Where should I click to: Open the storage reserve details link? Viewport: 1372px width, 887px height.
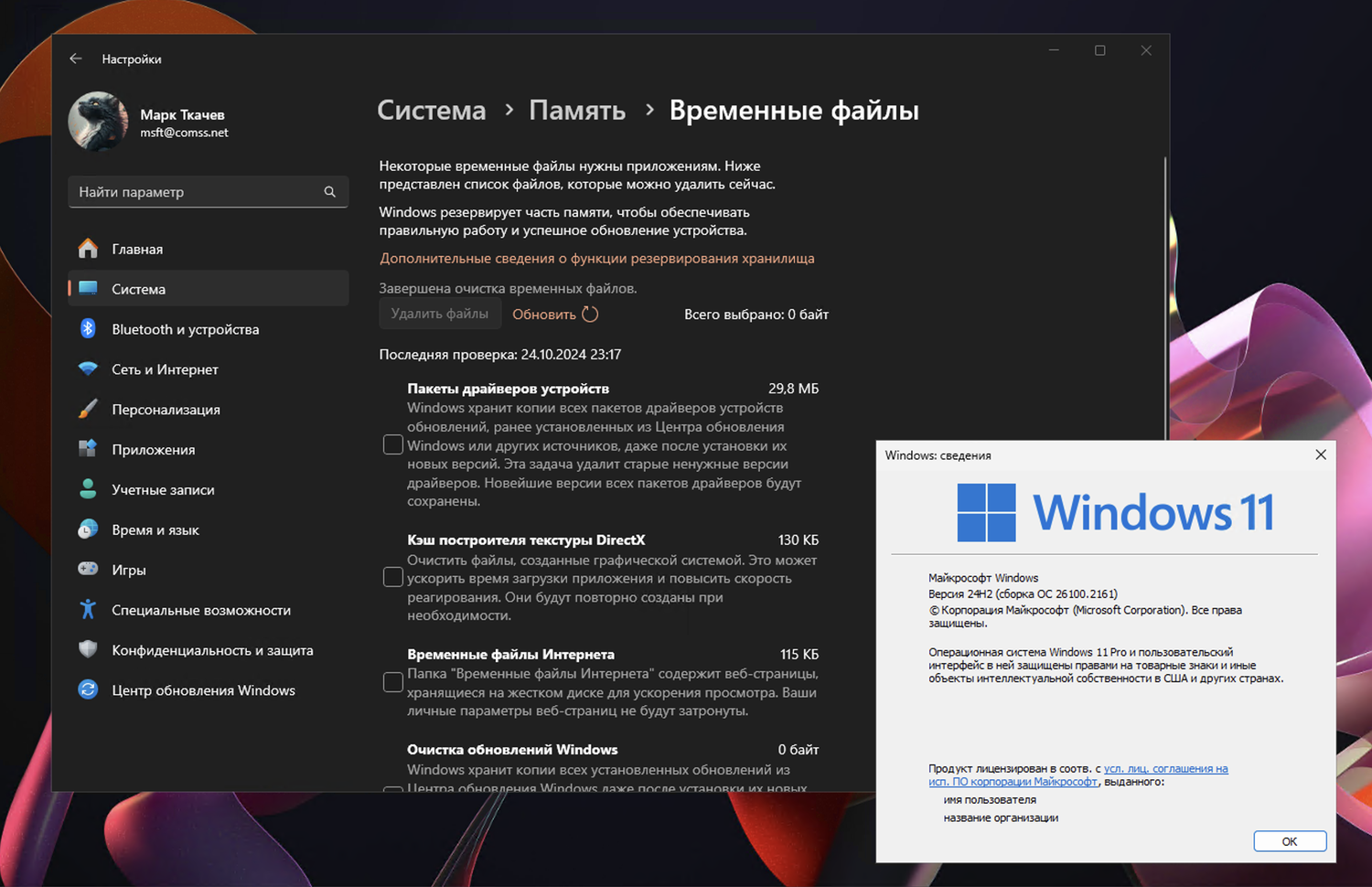point(596,258)
